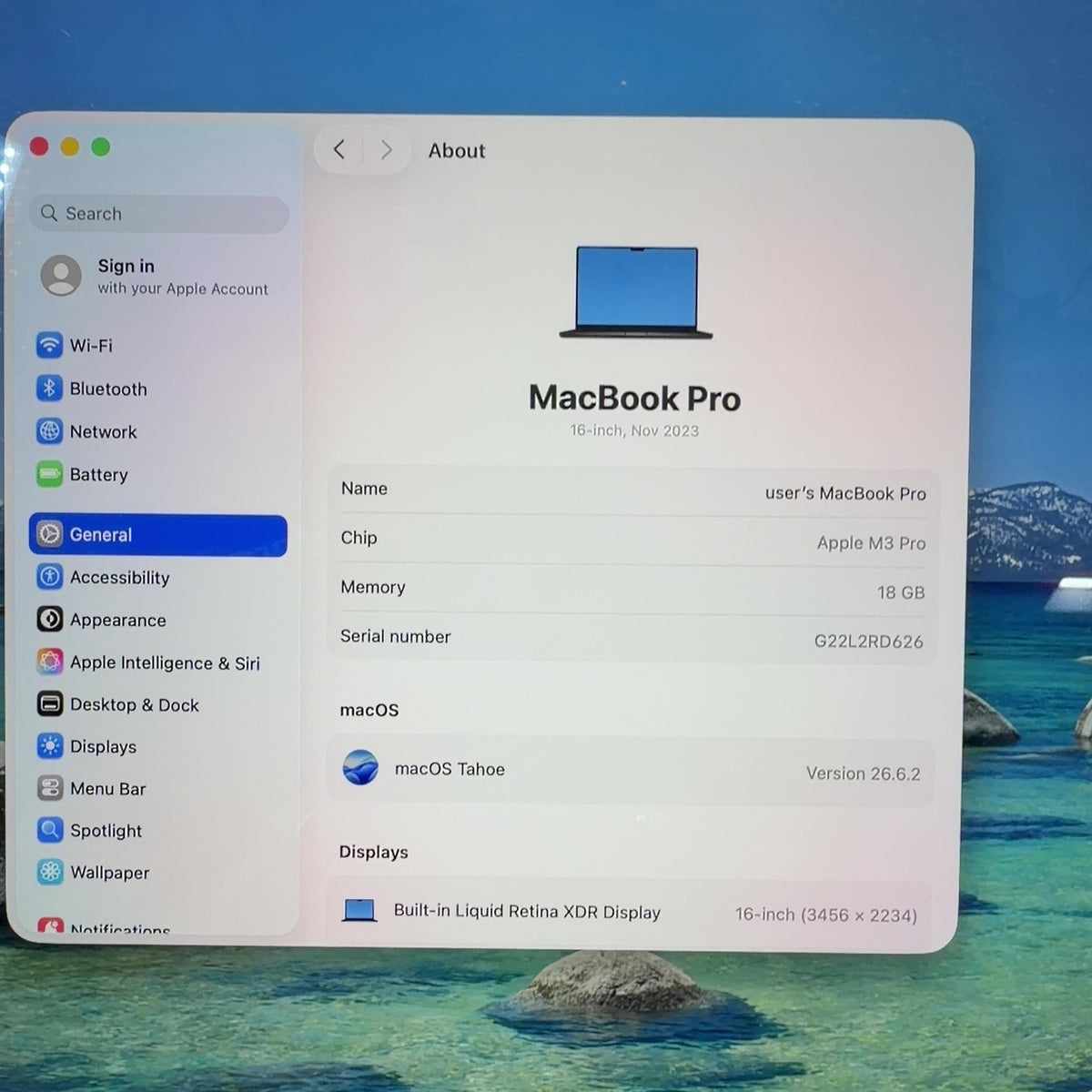This screenshot has height=1092, width=1092.
Task: Go forward with the right chevron
Action: coord(386,149)
